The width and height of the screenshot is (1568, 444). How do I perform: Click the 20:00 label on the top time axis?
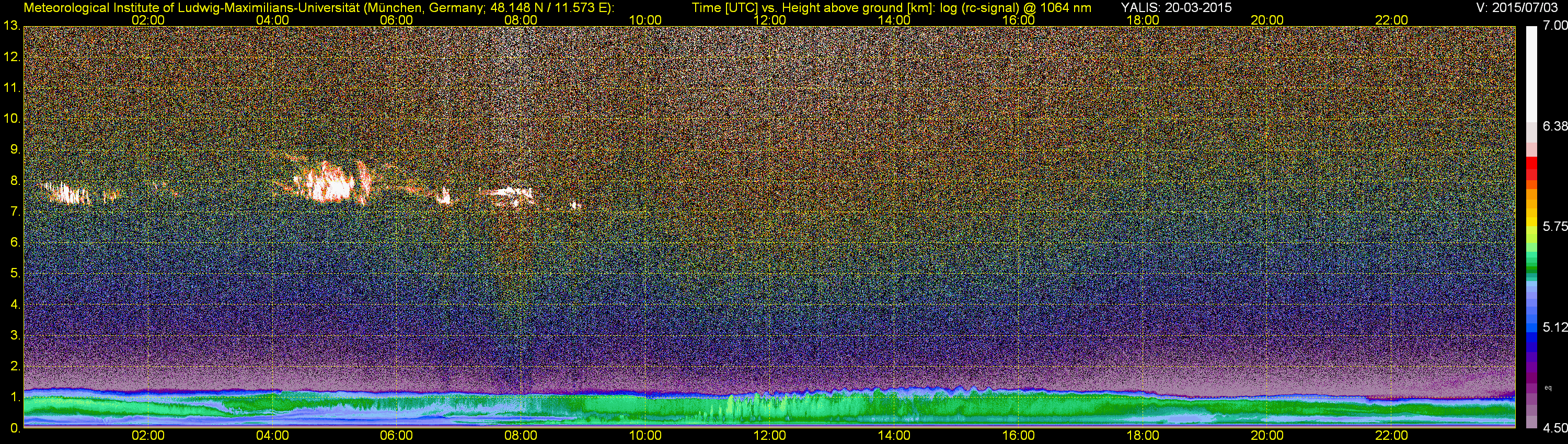coord(1267,20)
